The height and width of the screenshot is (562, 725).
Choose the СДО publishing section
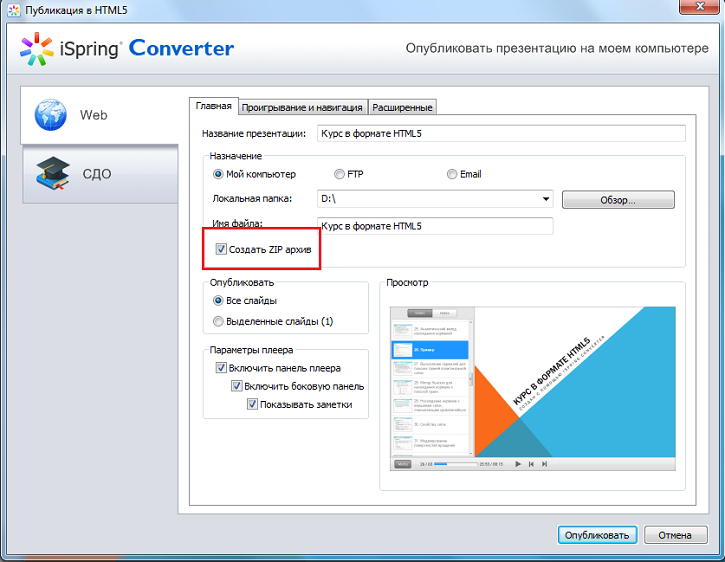pyautogui.click(x=100, y=174)
